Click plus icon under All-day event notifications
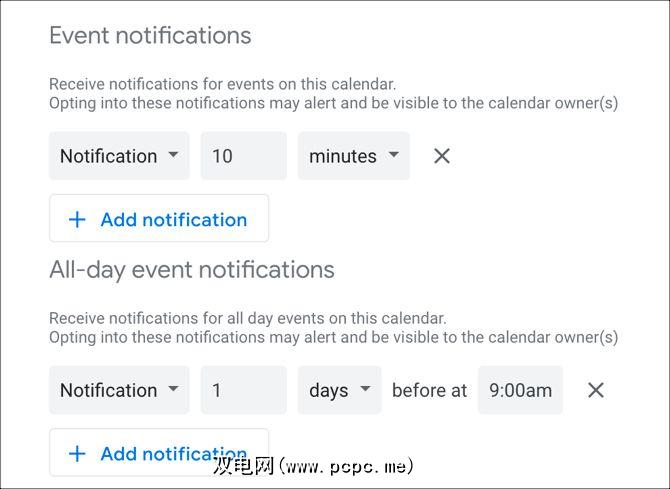Screen dimensions: 670x489 (77, 454)
